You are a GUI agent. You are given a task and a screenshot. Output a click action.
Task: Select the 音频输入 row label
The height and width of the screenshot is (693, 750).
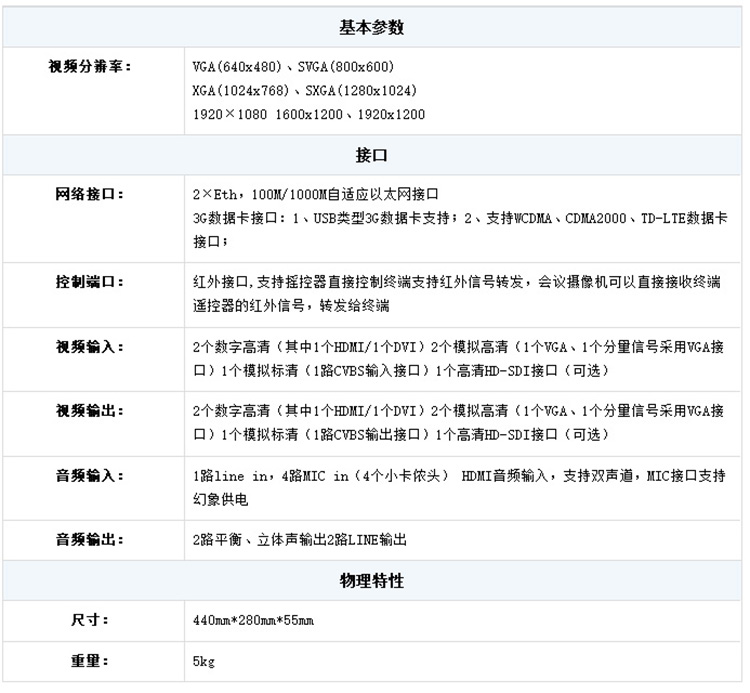pos(90,474)
